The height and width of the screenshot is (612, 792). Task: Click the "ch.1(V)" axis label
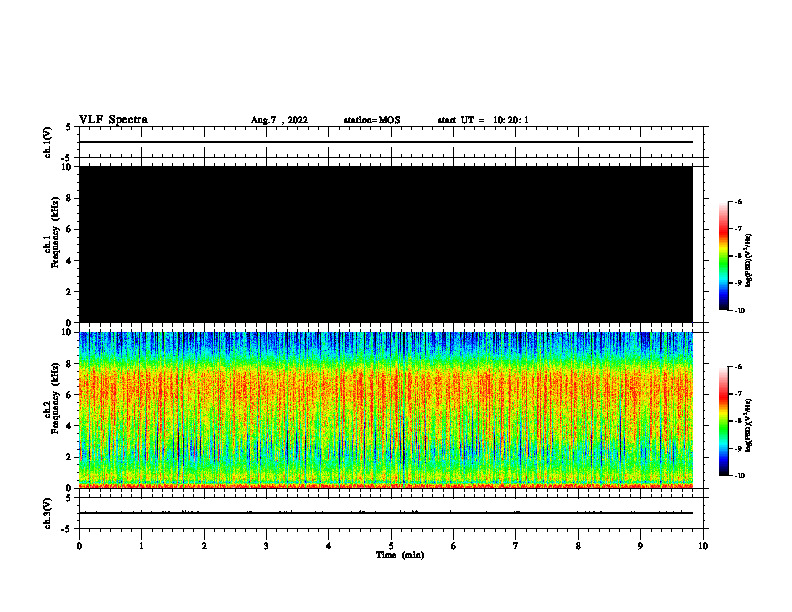tap(47, 142)
